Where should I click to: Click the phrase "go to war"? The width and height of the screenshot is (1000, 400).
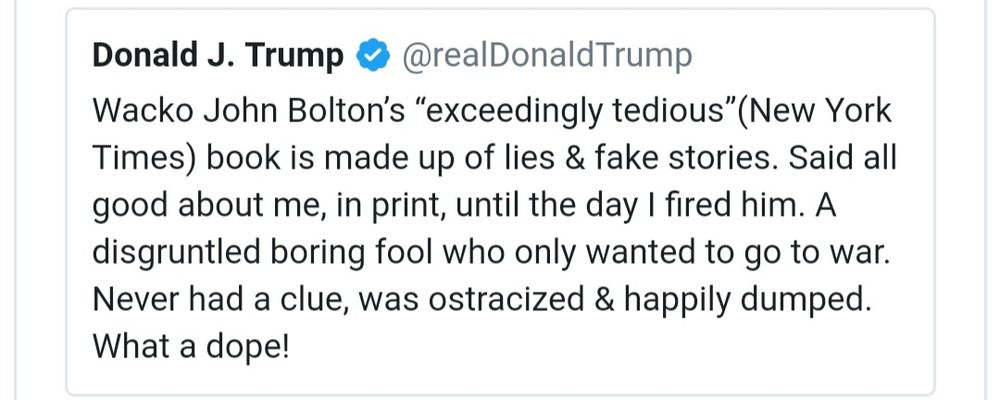point(816,252)
